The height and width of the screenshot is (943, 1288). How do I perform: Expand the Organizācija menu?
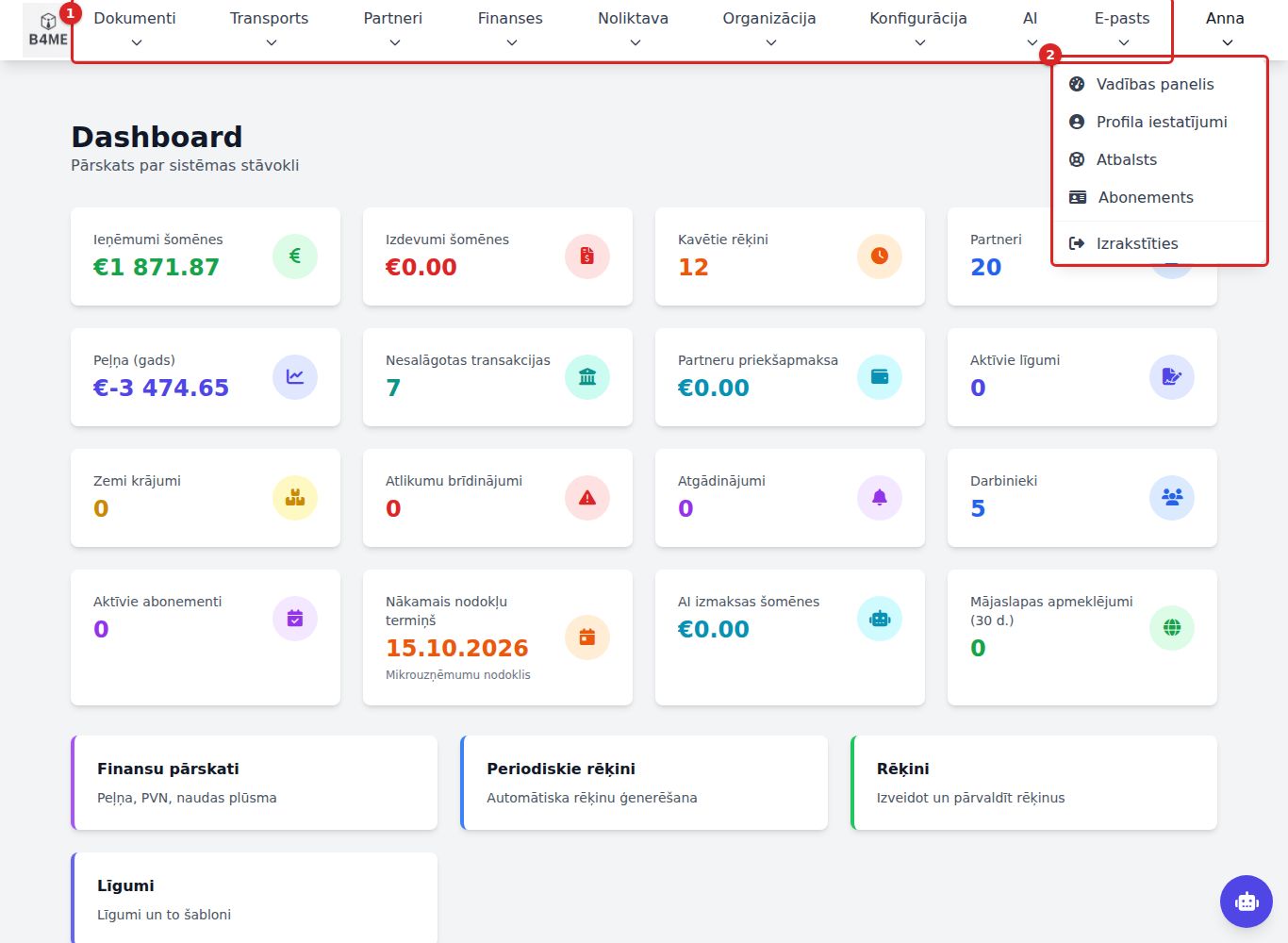[769, 29]
